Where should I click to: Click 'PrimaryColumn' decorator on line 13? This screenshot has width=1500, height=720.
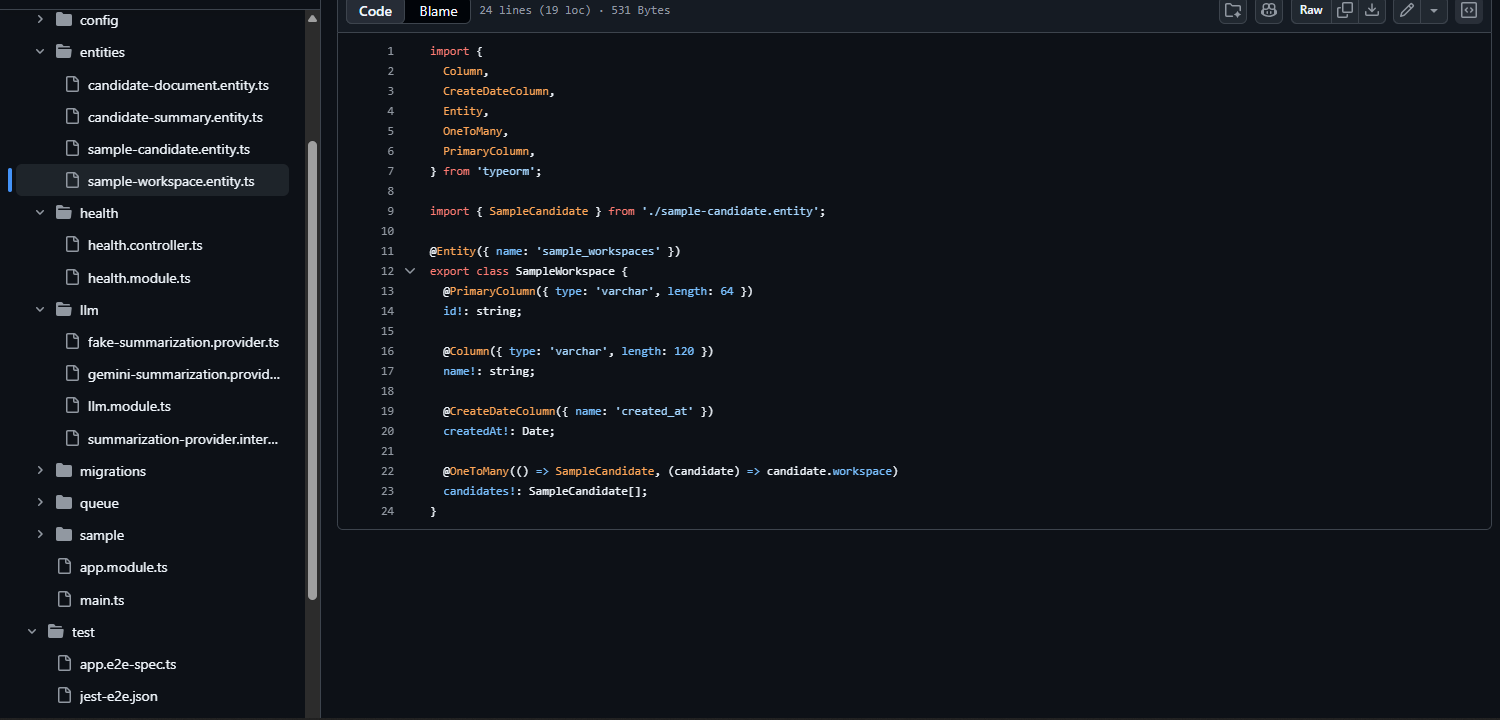point(493,291)
